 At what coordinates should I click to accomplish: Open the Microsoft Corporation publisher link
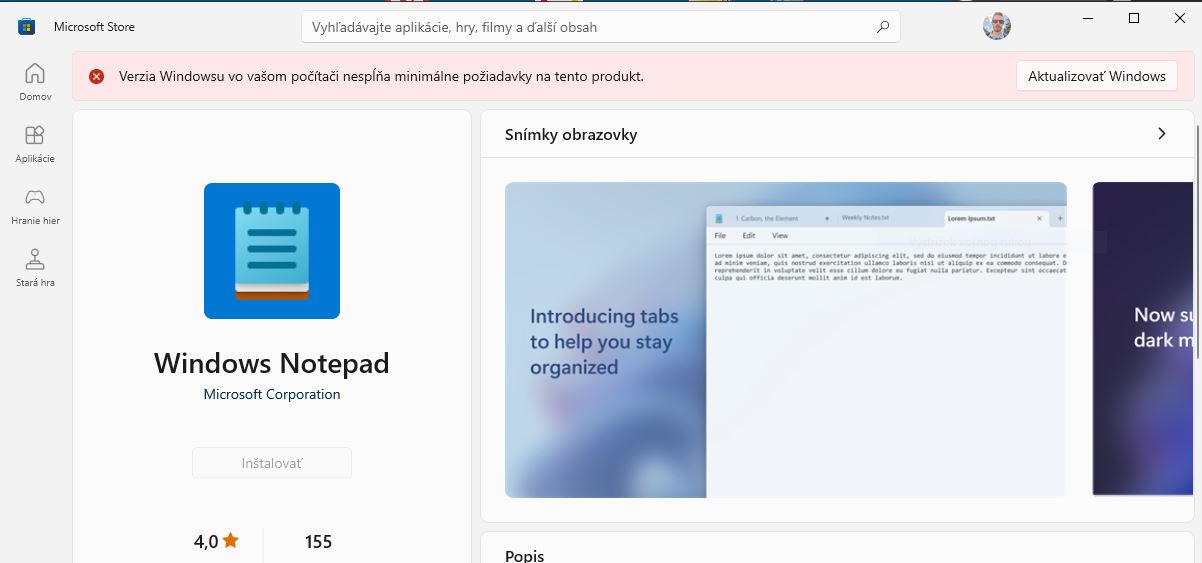(x=272, y=394)
